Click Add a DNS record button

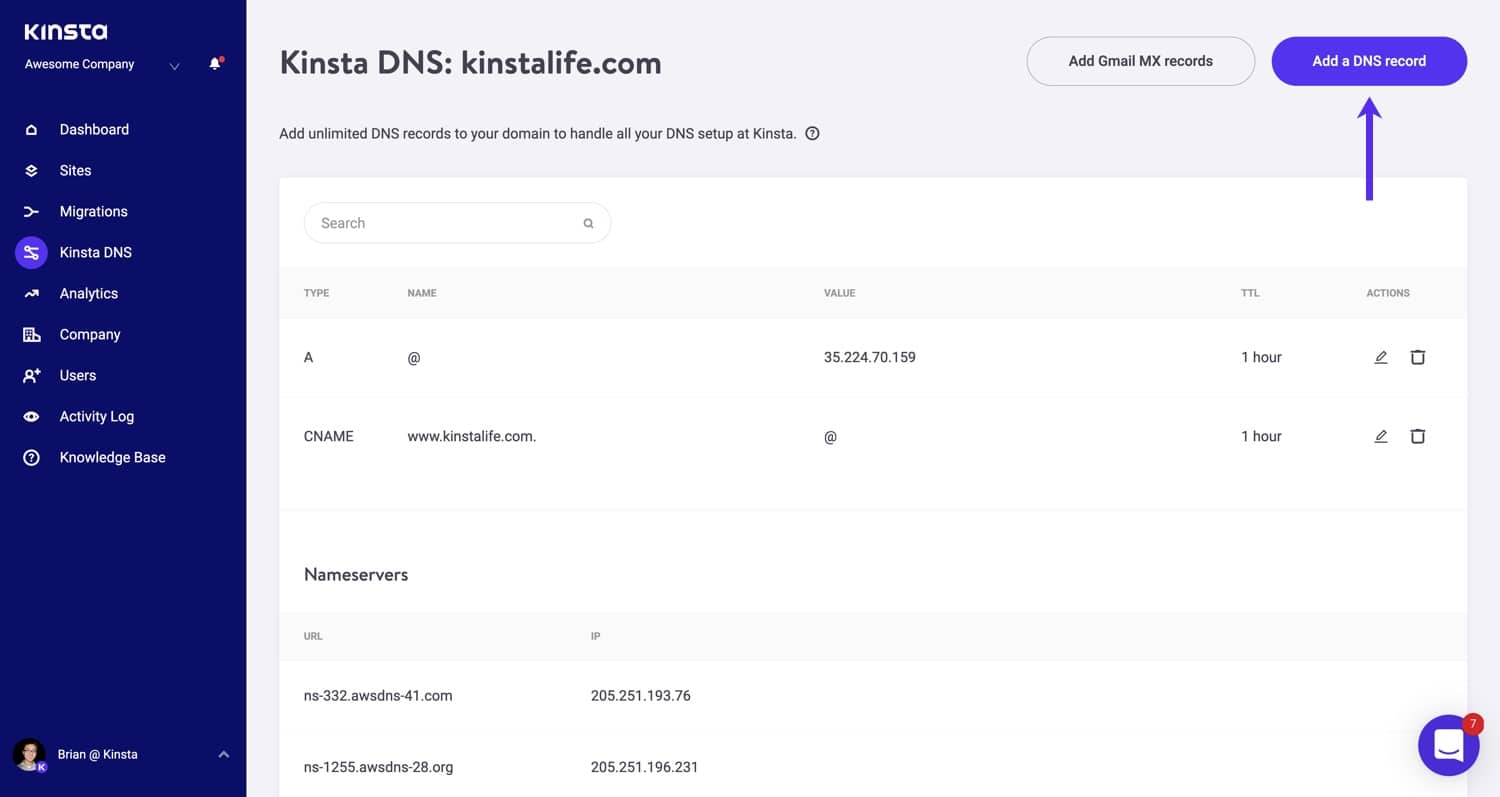[1369, 61]
